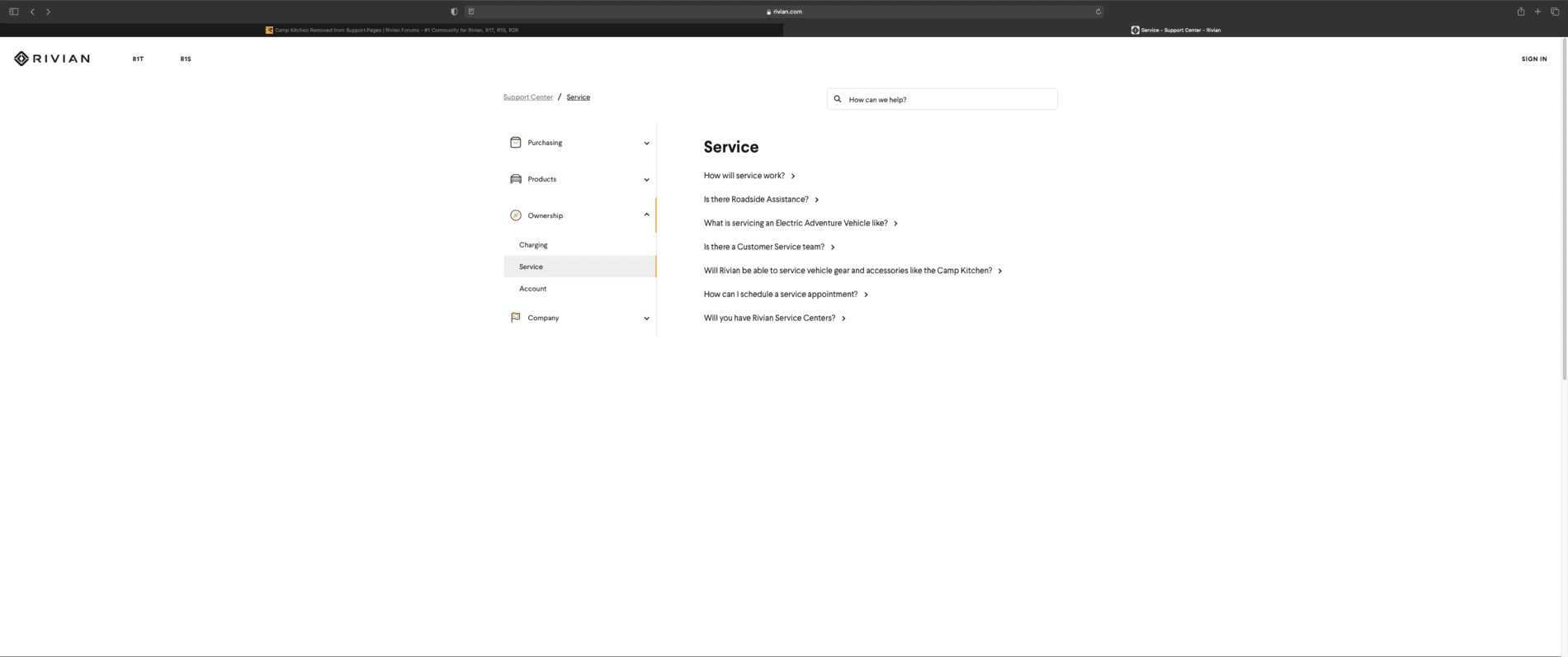This screenshot has width=1568, height=657.
Task: Open the R1S nav item
Action: tap(186, 59)
